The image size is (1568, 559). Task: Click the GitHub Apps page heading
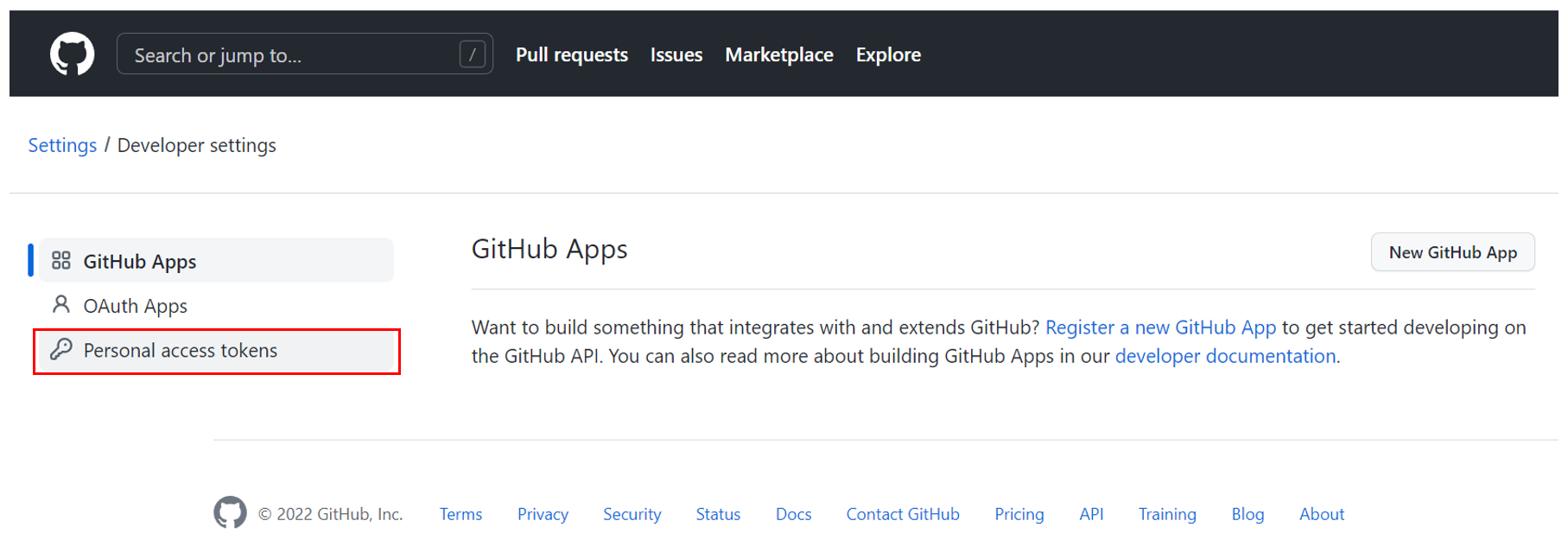549,249
